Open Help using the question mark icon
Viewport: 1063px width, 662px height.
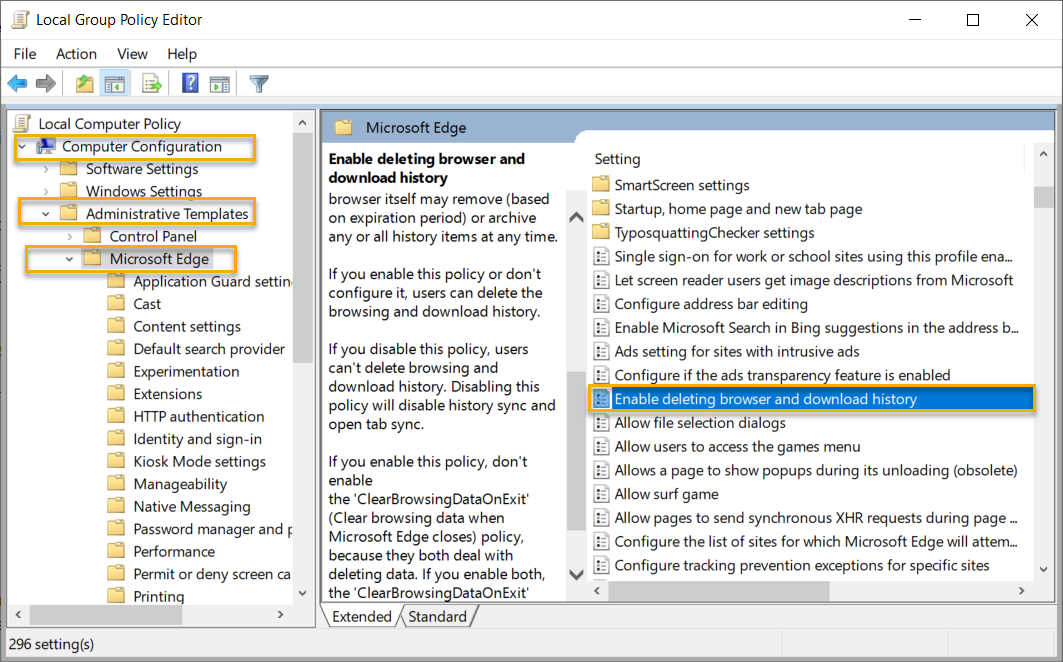point(189,83)
